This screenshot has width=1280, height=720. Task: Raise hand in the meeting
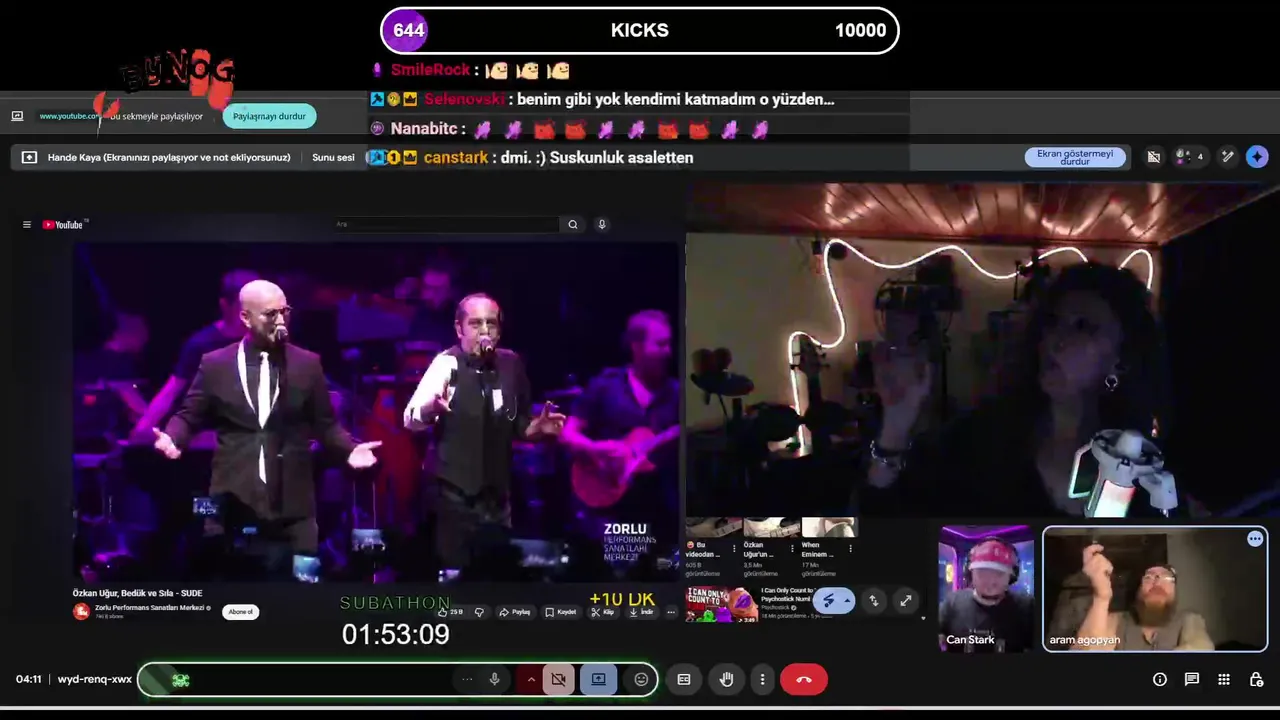727,680
